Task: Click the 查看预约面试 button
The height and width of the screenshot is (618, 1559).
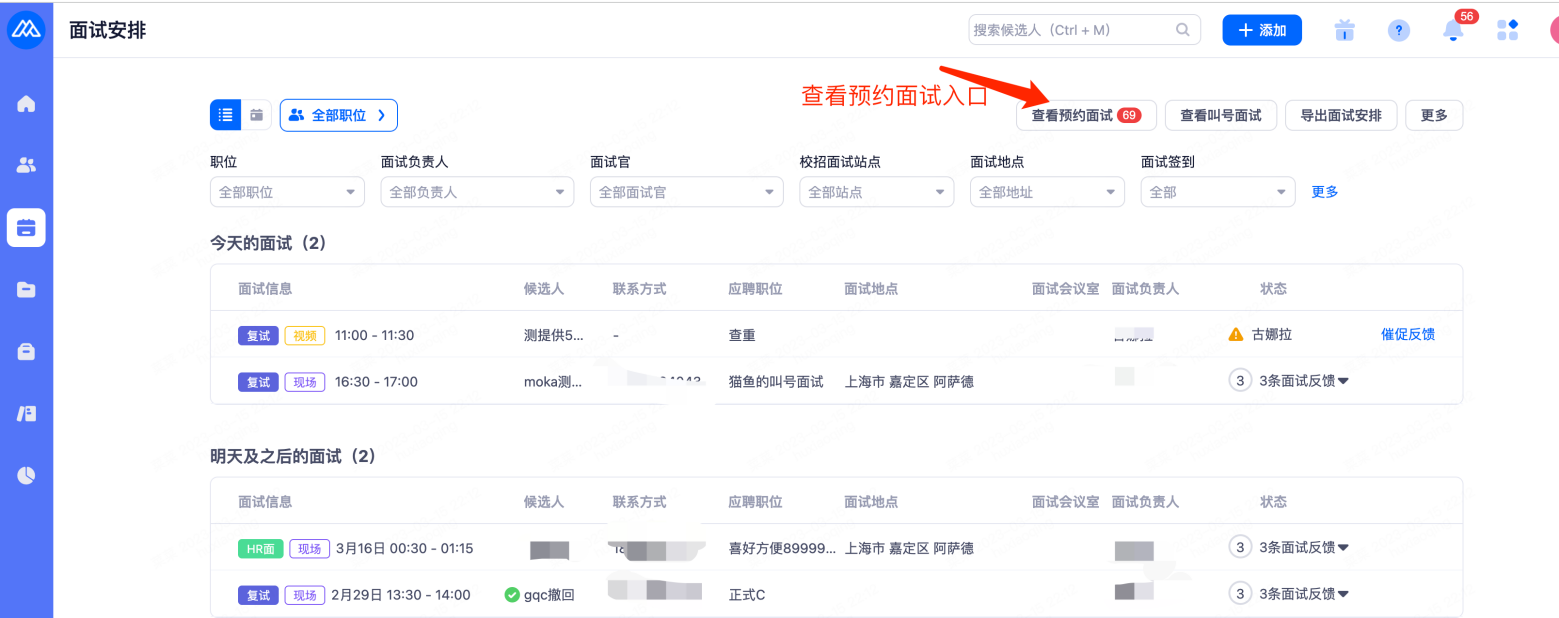Action: pos(1085,115)
